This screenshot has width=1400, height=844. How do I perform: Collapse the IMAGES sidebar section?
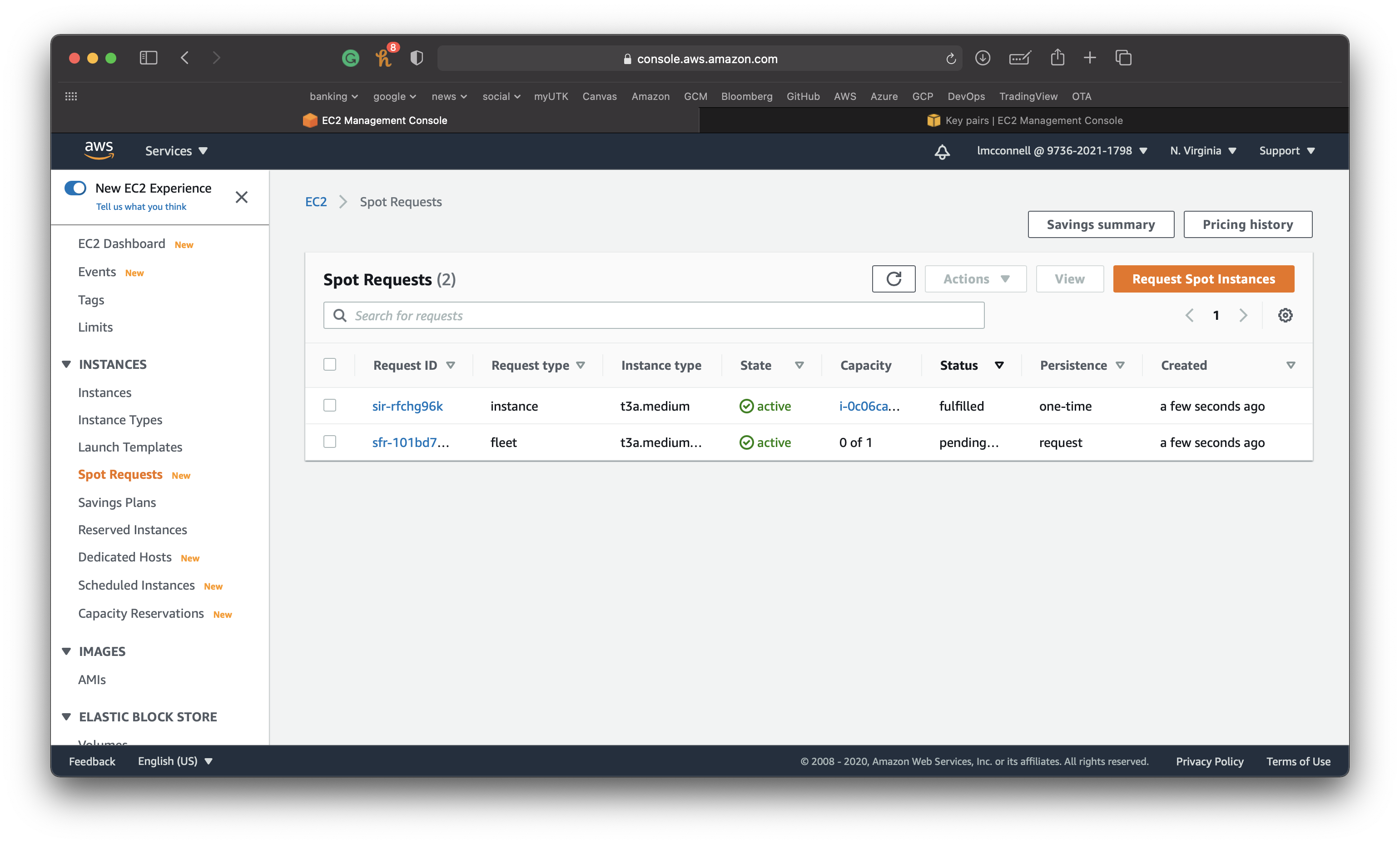pos(66,651)
